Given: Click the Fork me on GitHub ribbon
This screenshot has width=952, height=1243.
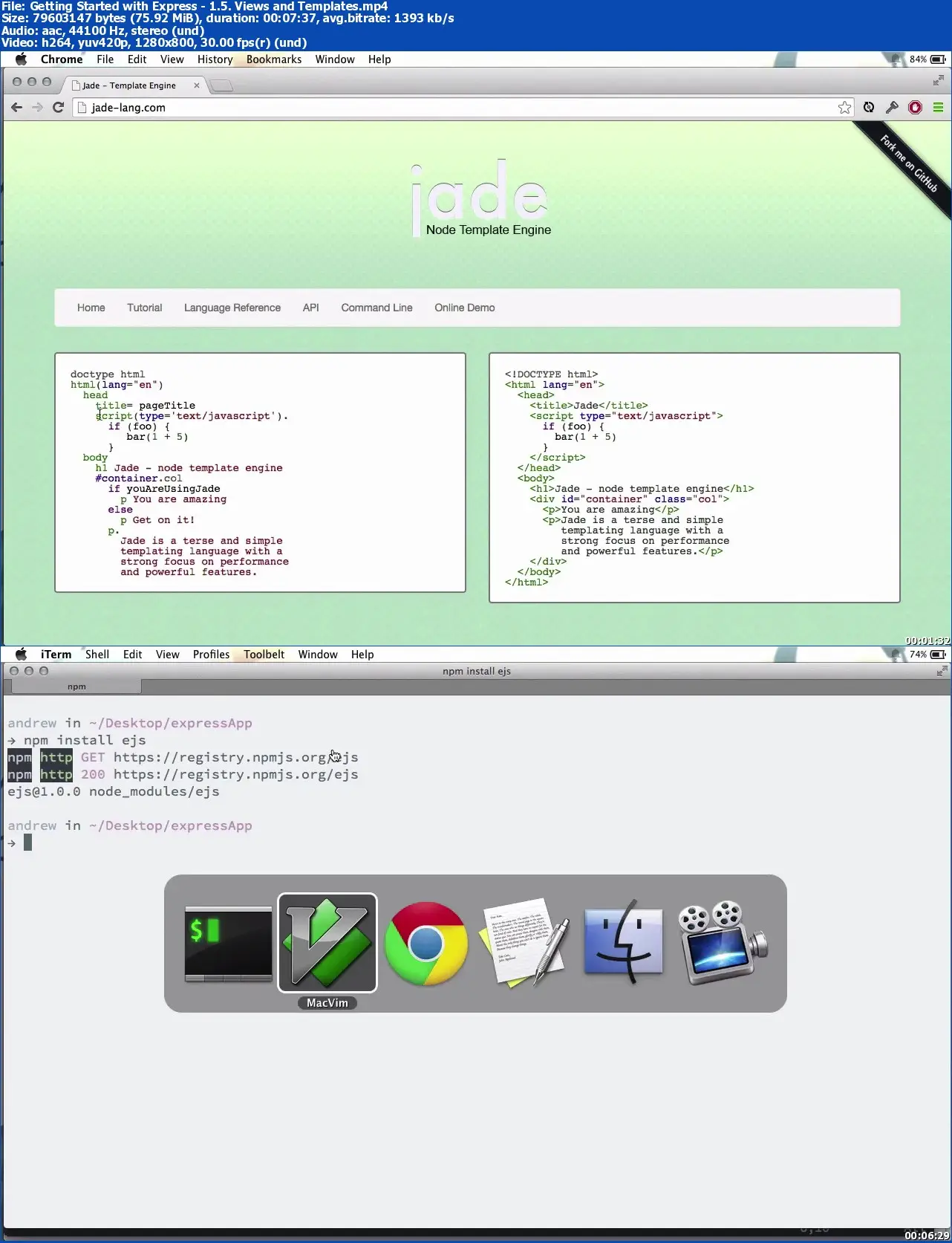Looking at the screenshot, I should 909,163.
